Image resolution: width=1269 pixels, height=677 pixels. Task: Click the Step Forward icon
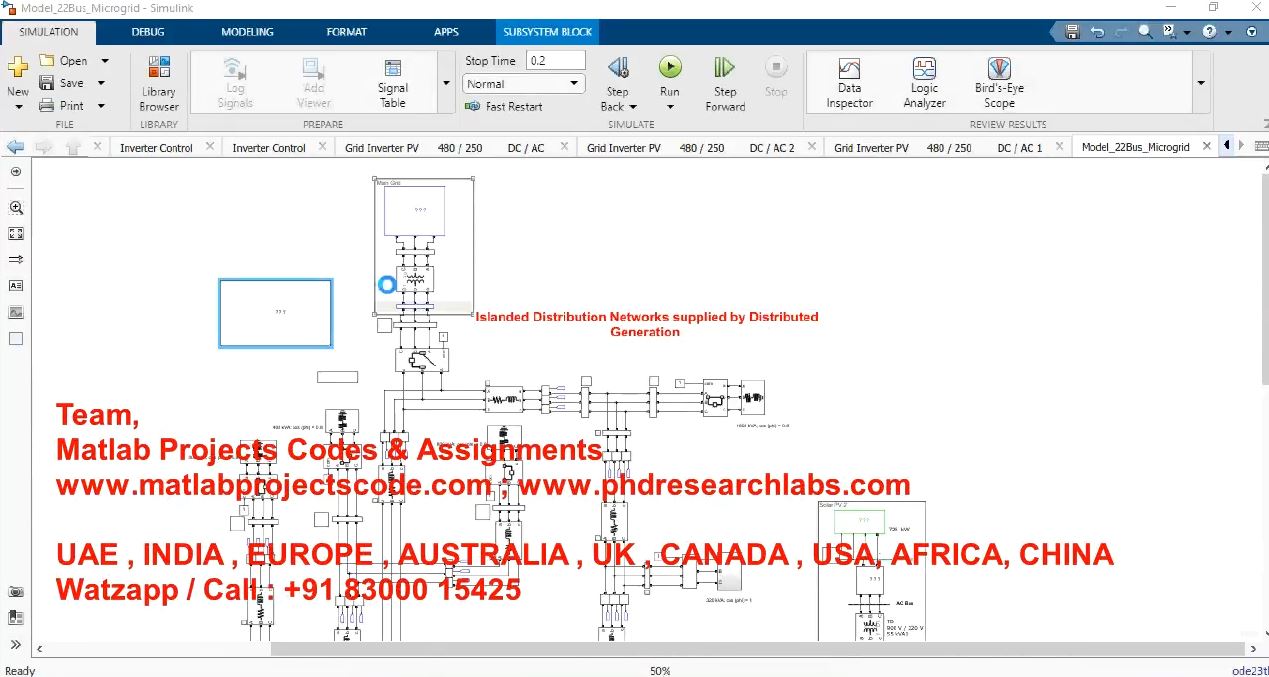(x=725, y=68)
